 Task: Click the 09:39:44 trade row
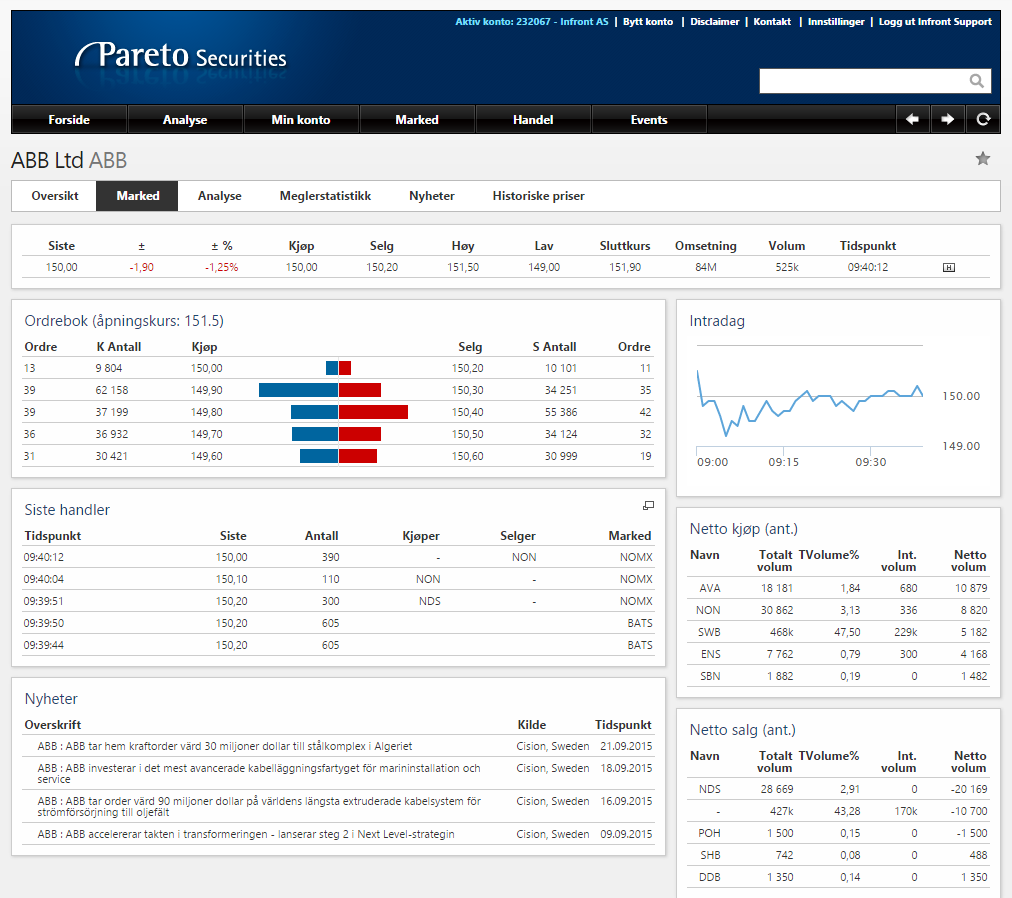tap(338, 645)
